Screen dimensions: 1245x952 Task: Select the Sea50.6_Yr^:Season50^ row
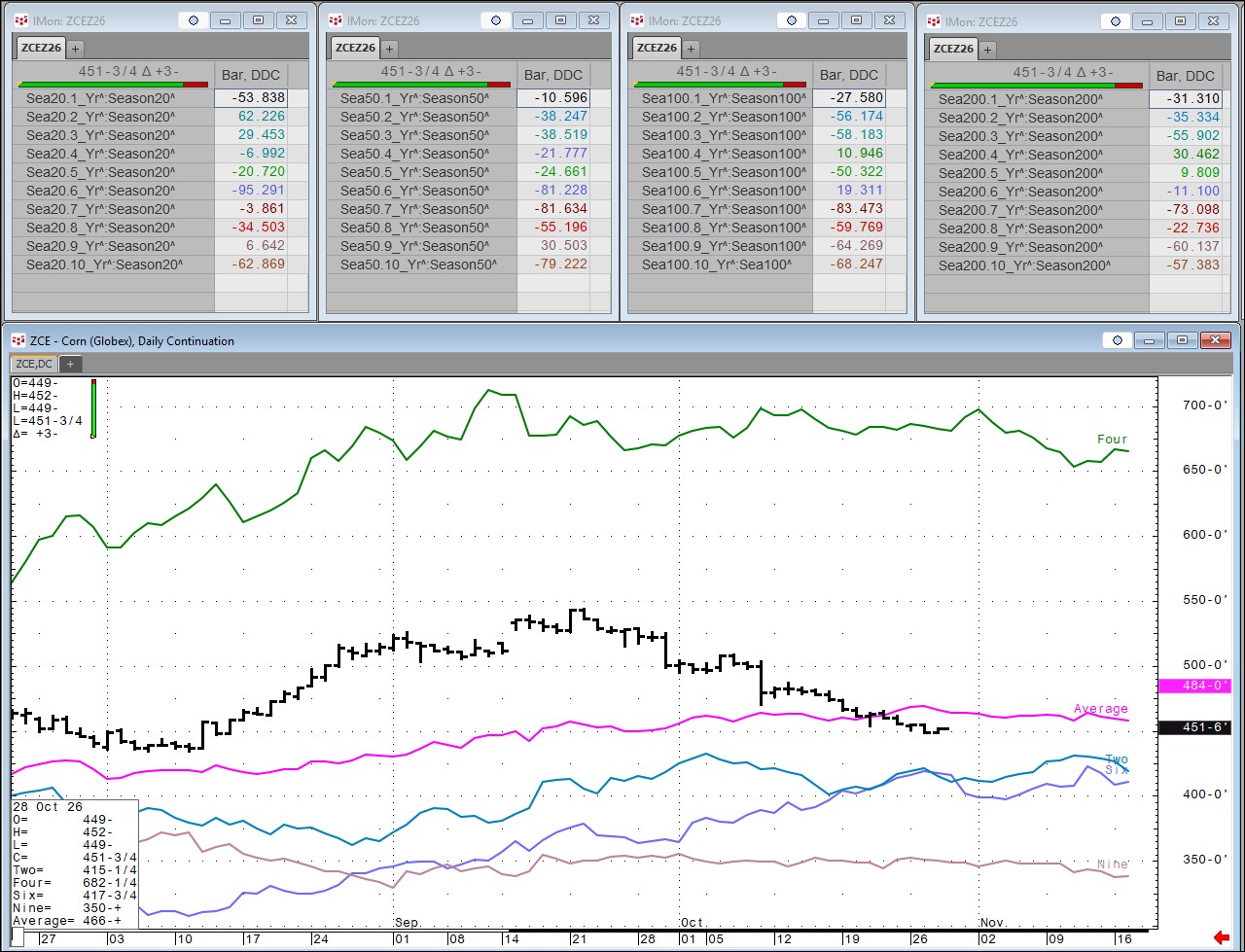tap(421, 191)
